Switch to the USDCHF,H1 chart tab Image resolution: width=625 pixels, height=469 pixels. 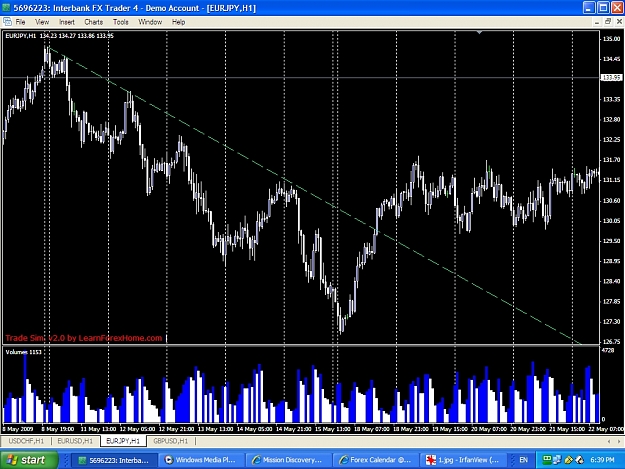click(x=26, y=441)
